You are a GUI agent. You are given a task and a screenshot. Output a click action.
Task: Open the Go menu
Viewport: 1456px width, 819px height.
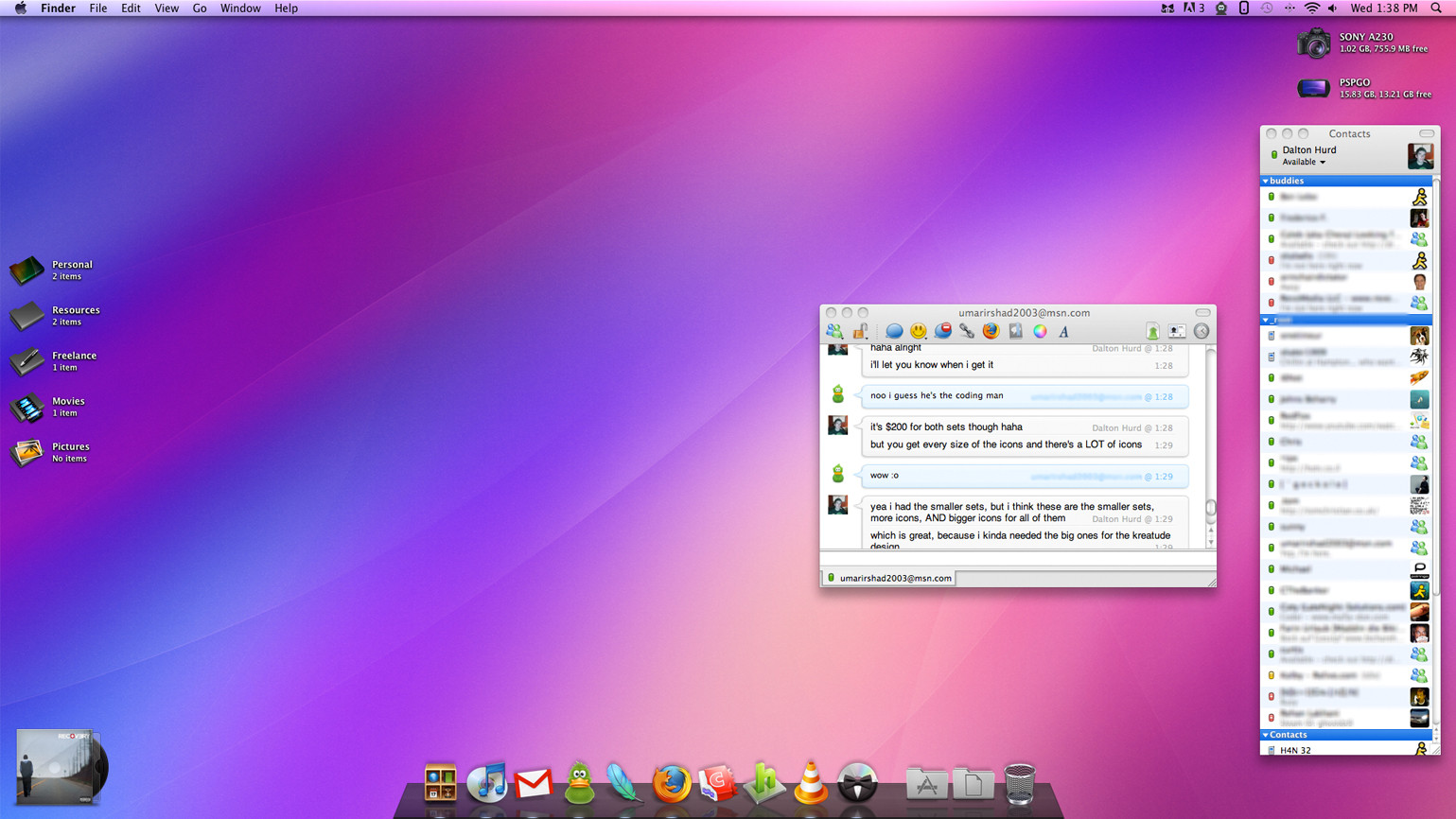[200, 9]
